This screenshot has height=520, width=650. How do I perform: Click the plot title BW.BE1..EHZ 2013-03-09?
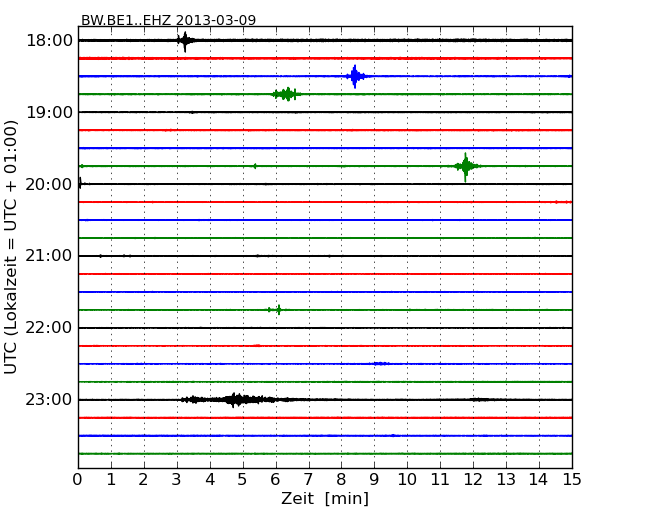(168, 20)
